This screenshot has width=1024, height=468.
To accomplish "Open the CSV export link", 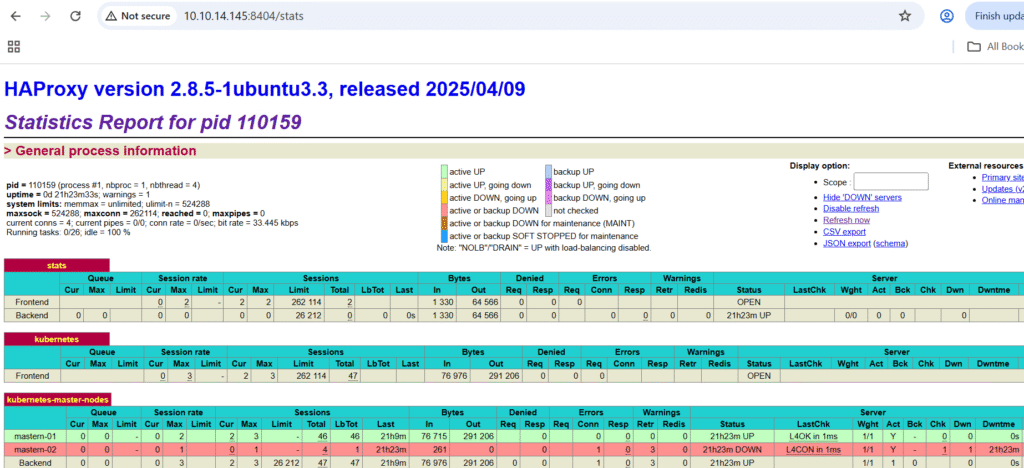I will click(x=844, y=232).
